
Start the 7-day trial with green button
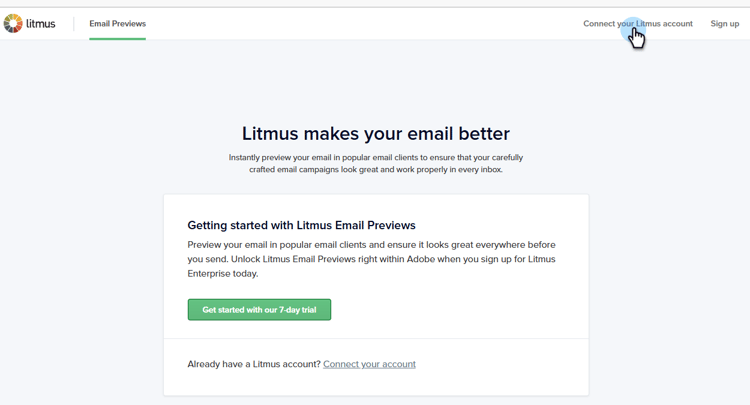(x=259, y=310)
